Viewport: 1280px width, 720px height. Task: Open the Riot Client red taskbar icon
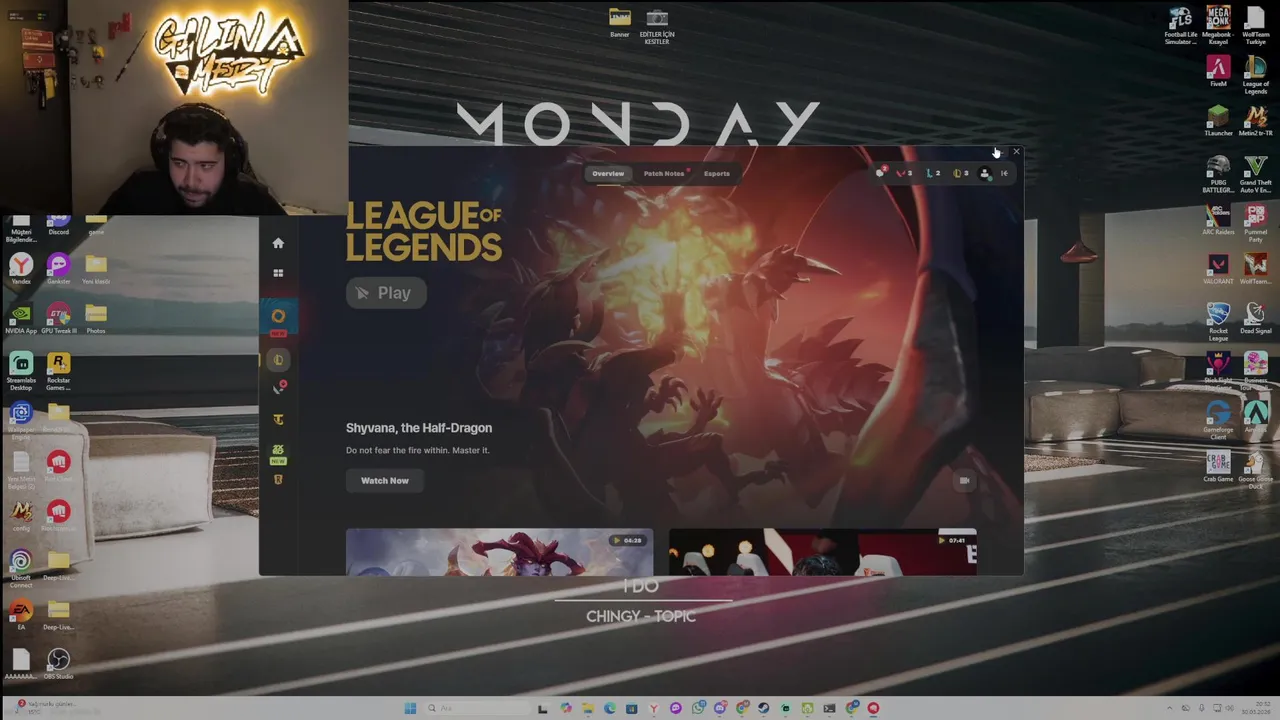click(873, 709)
